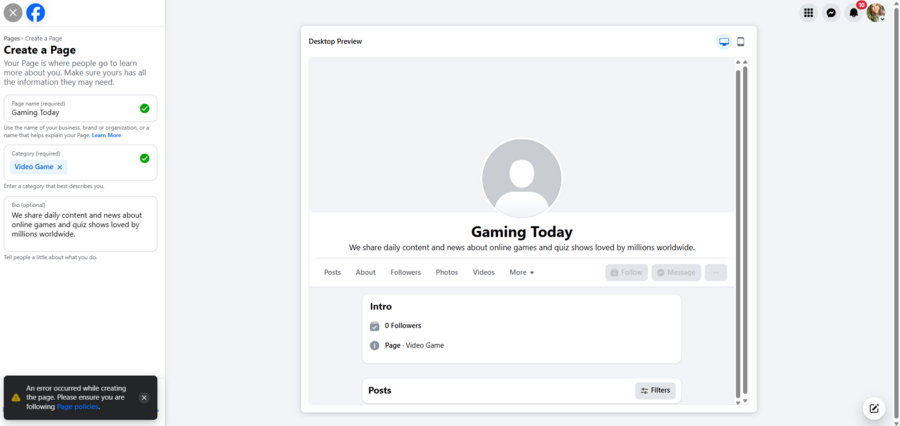Click the Desktop Preview heading

pyautogui.click(x=335, y=41)
